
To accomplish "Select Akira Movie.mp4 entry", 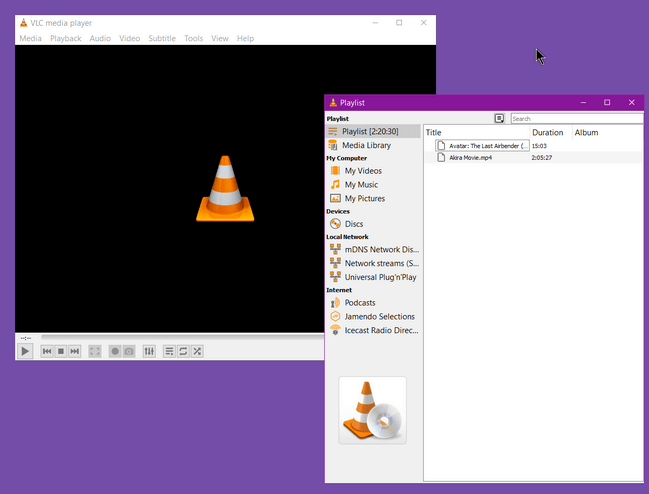I will [x=471, y=158].
